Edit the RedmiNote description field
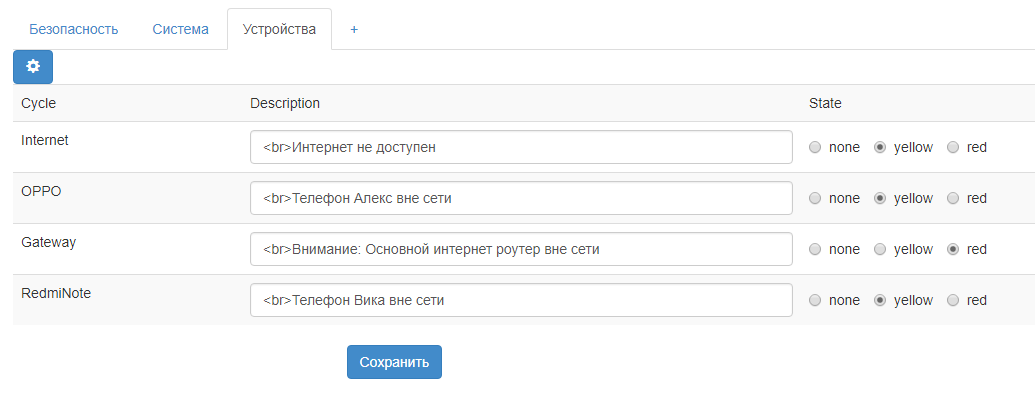The image size is (1035, 407). point(521,300)
